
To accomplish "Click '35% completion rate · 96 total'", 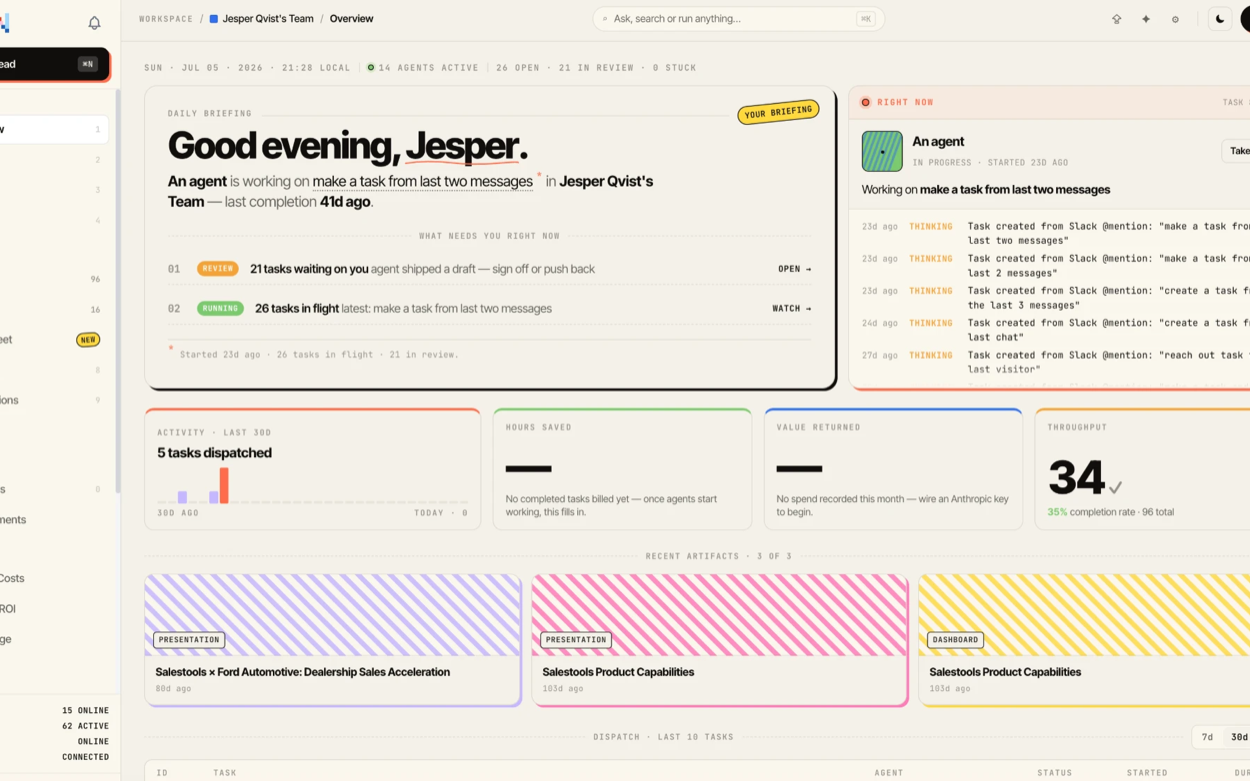I will pyautogui.click(x=1111, y=512).
